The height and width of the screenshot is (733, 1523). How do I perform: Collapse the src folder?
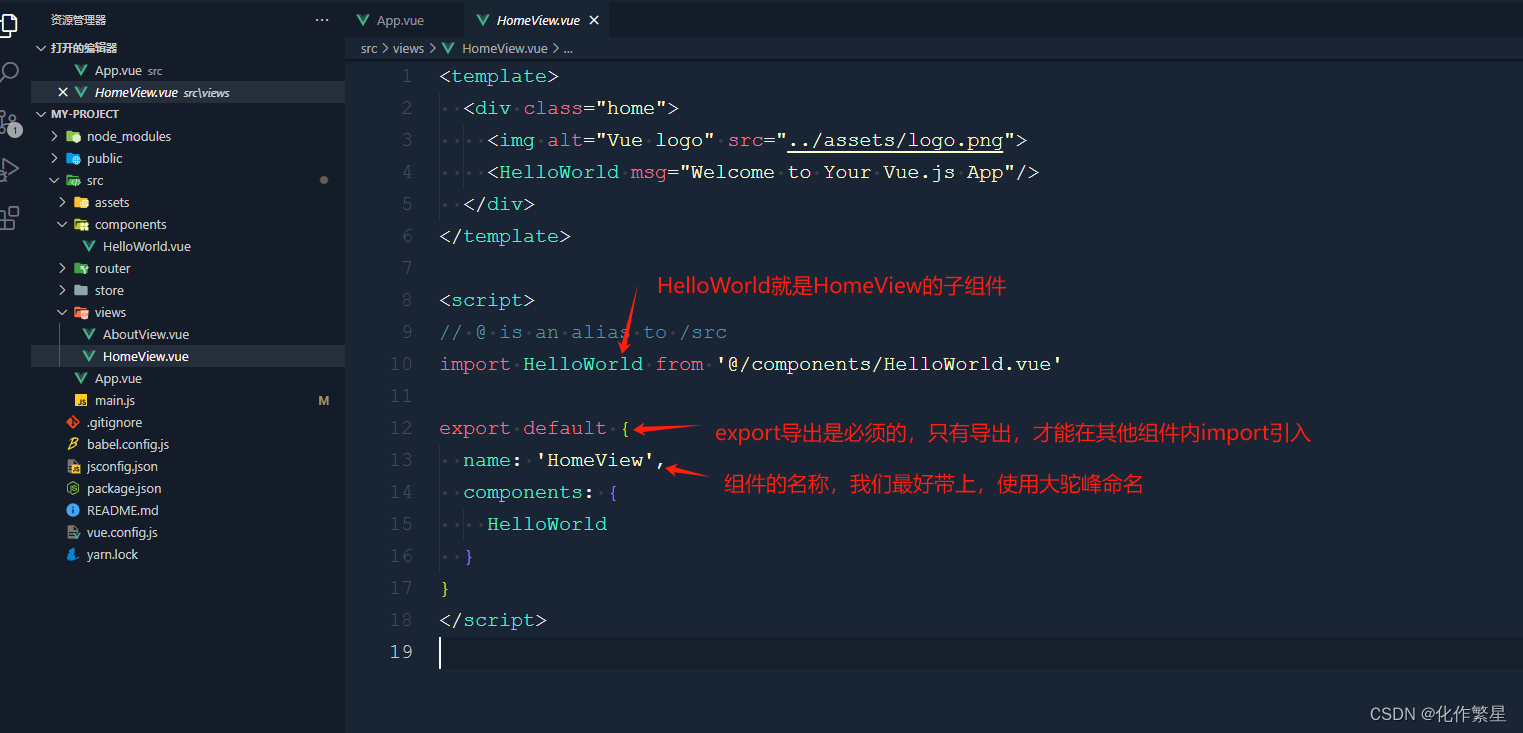tap(55, 180)
